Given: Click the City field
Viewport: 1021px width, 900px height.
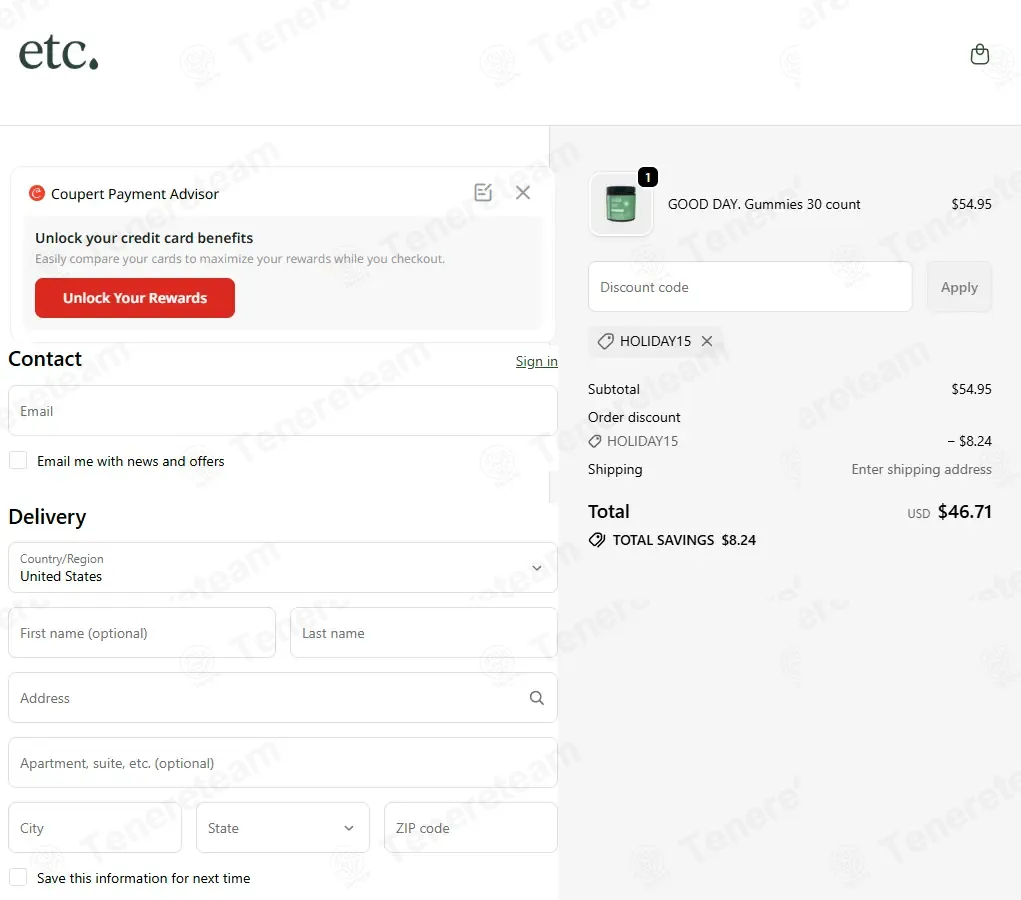Looking at the screenshot, I should pyautogui.click(x=95, y=828).
